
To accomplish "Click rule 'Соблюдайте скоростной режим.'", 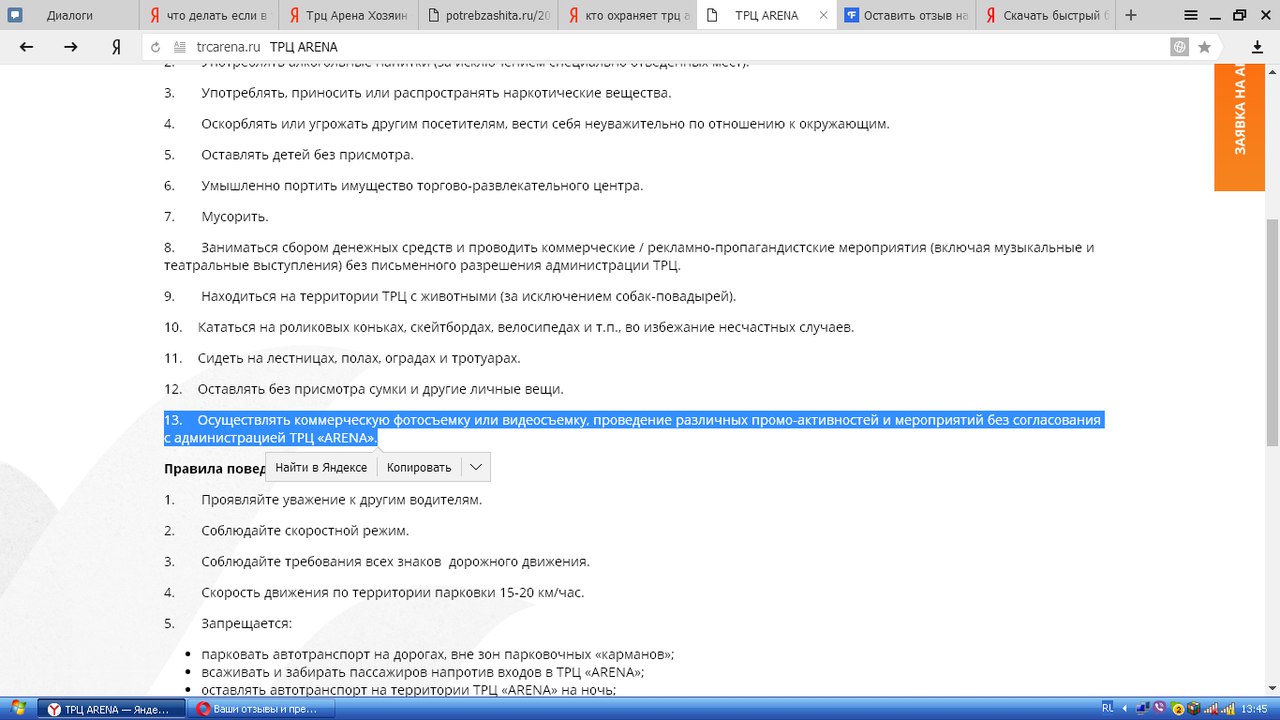I will [305, 530].
